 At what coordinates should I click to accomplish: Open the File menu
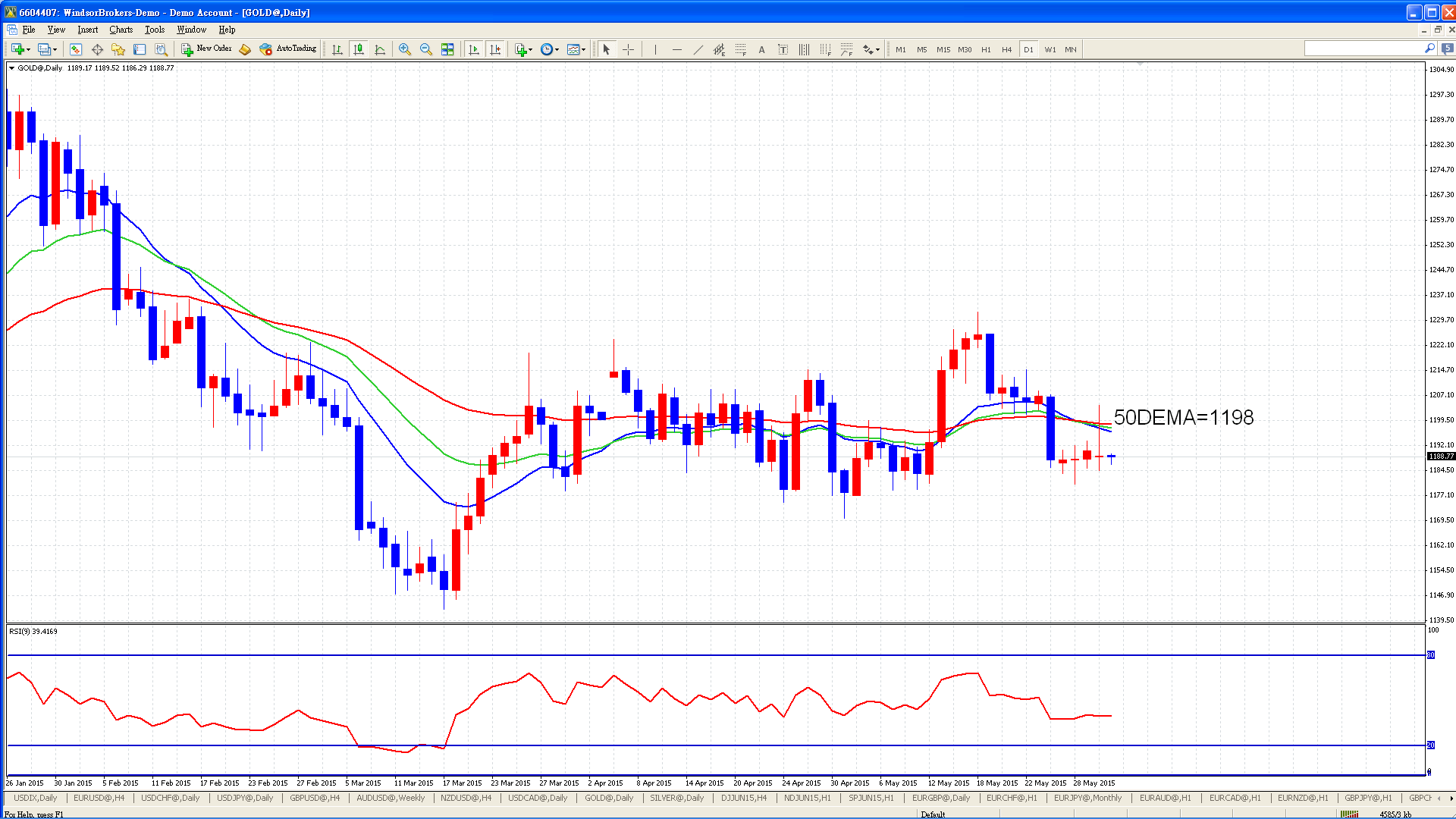pos(29,30)
